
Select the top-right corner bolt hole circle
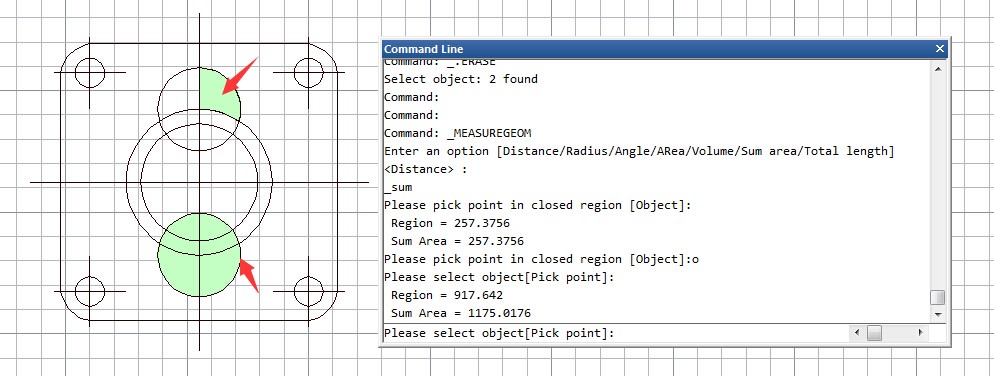[x=309, y=72]
